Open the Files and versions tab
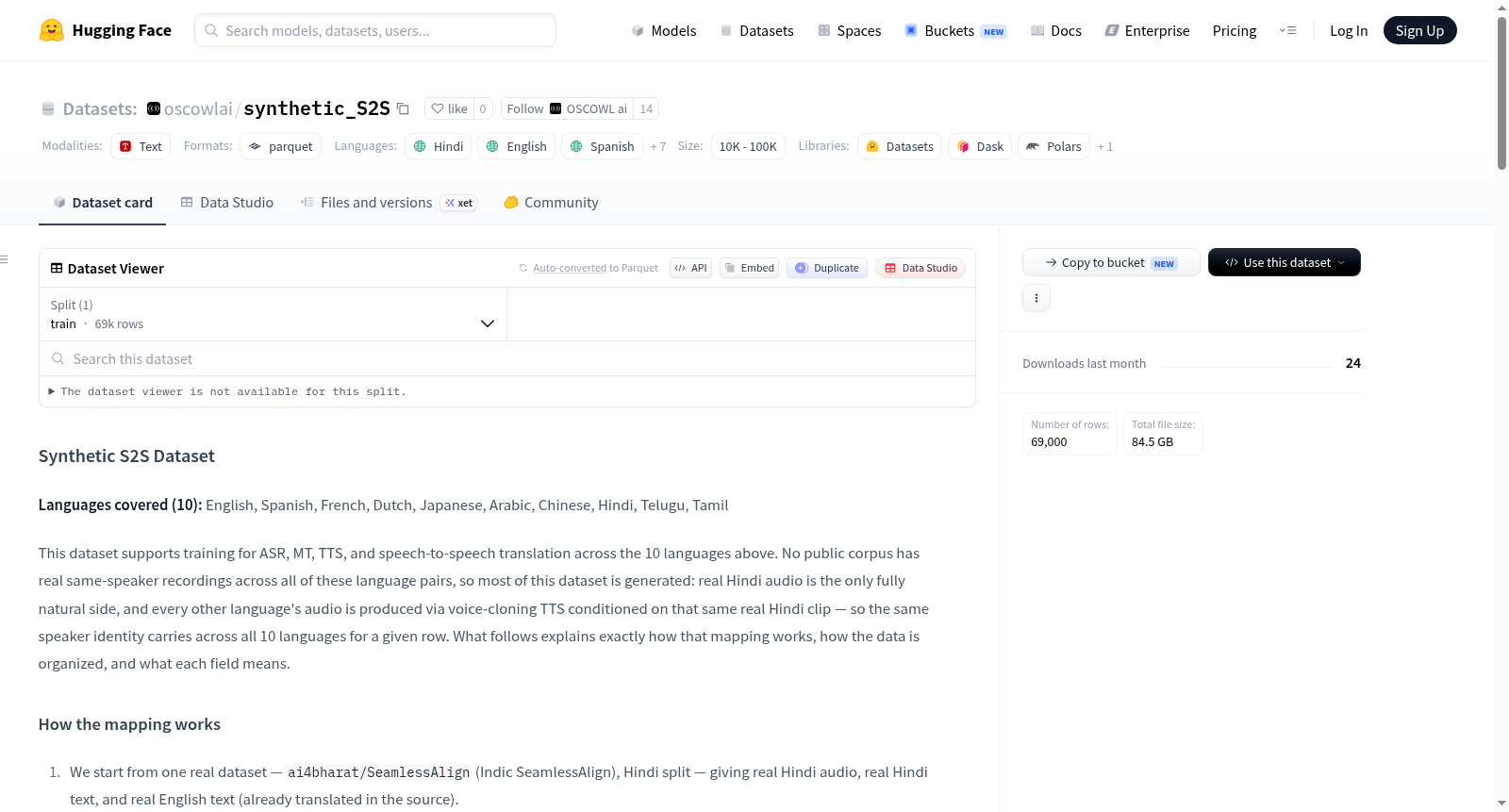Screen dimensions: 1509x812 pyautogui.click(x=389, y=202)
